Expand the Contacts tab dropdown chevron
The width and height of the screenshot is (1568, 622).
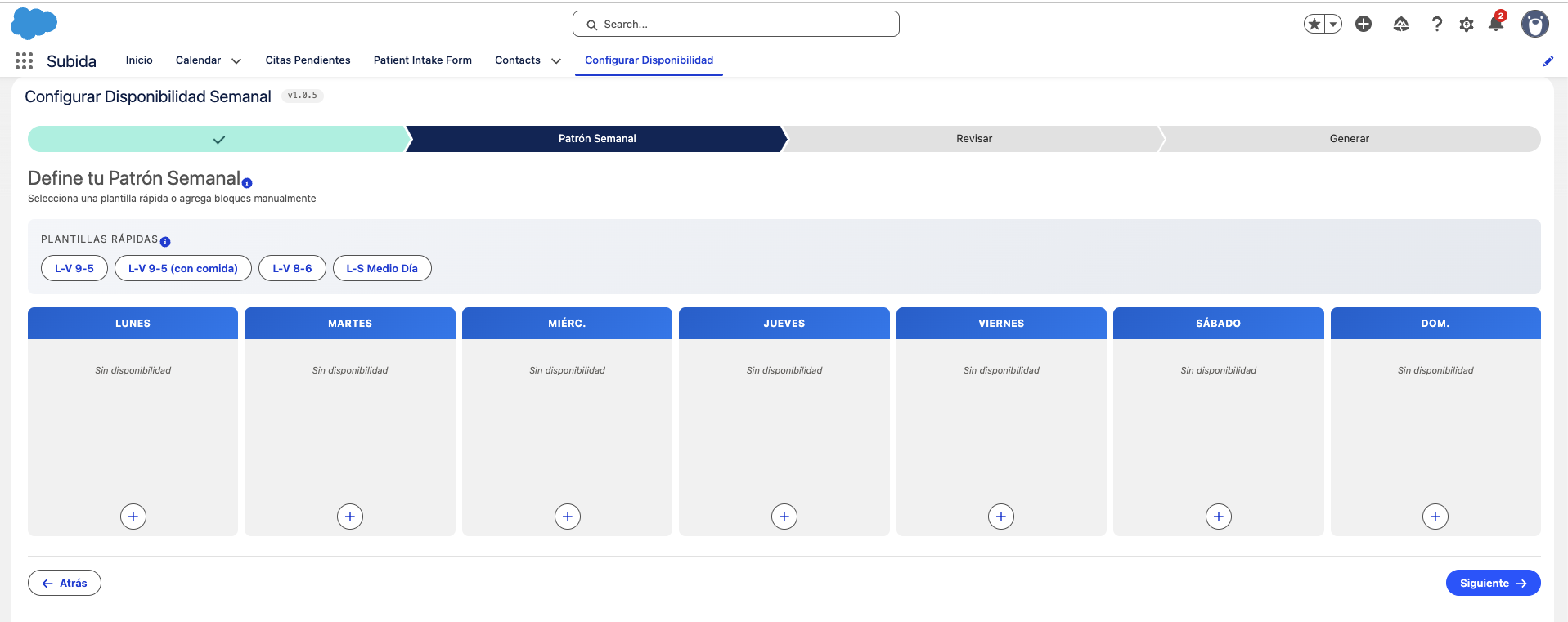[x=556, y=60]
